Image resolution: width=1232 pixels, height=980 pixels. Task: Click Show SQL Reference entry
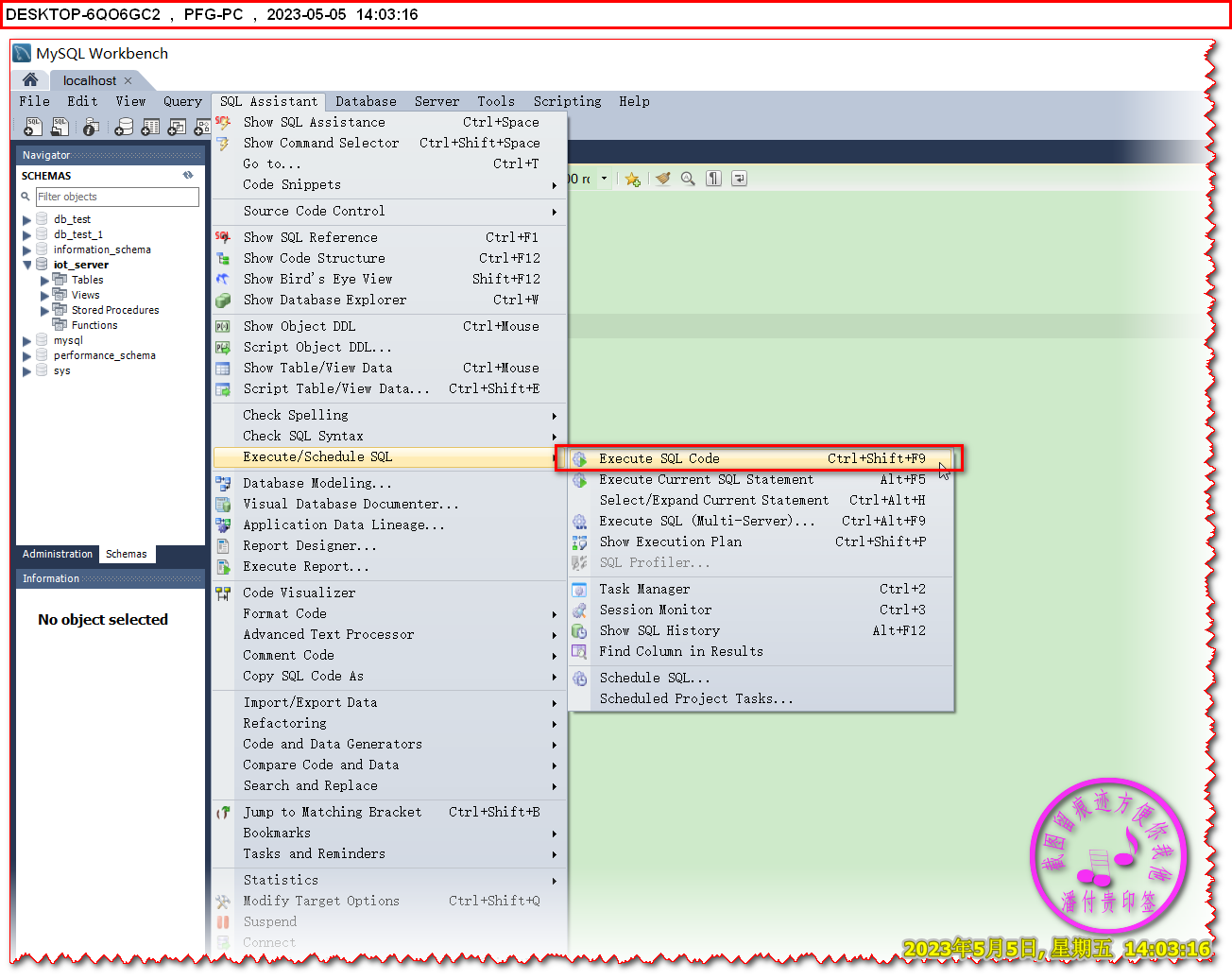(389, 237)
